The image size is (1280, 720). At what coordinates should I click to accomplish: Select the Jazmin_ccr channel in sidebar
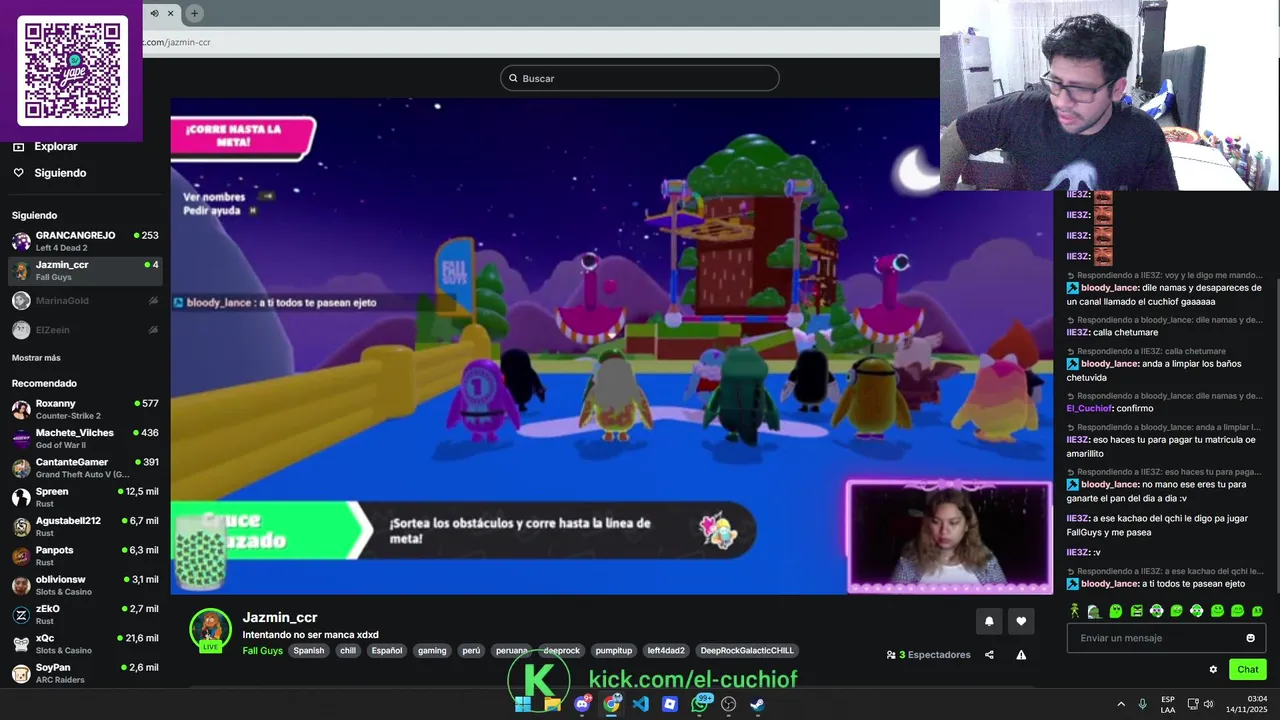[85, 270]
